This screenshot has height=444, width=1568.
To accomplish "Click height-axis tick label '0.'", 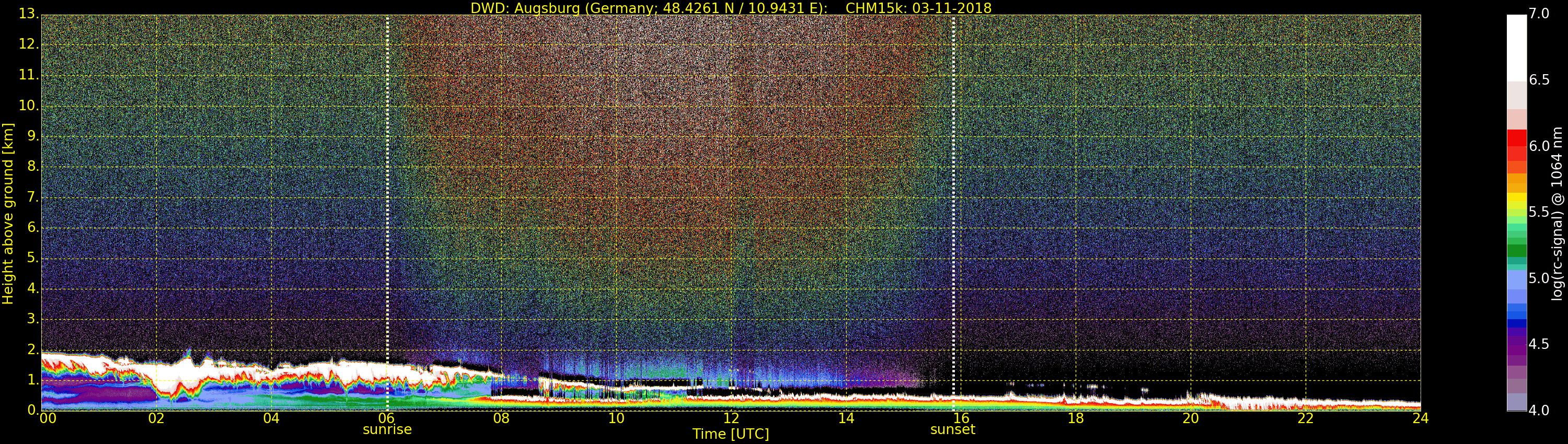I will pyautogui.click(x=33, y=410).
